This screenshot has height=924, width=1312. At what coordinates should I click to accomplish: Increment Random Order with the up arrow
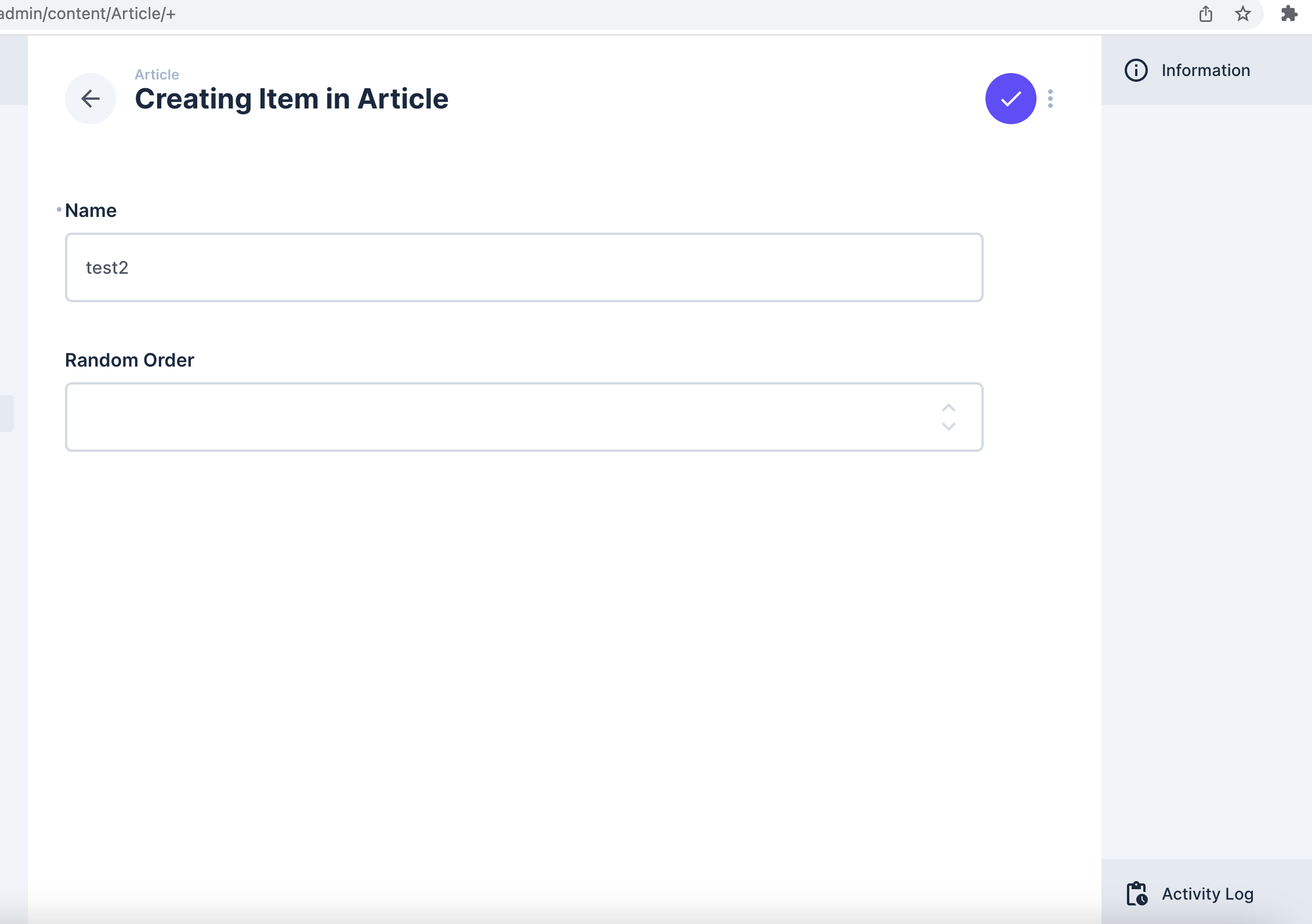coord(949,408)
